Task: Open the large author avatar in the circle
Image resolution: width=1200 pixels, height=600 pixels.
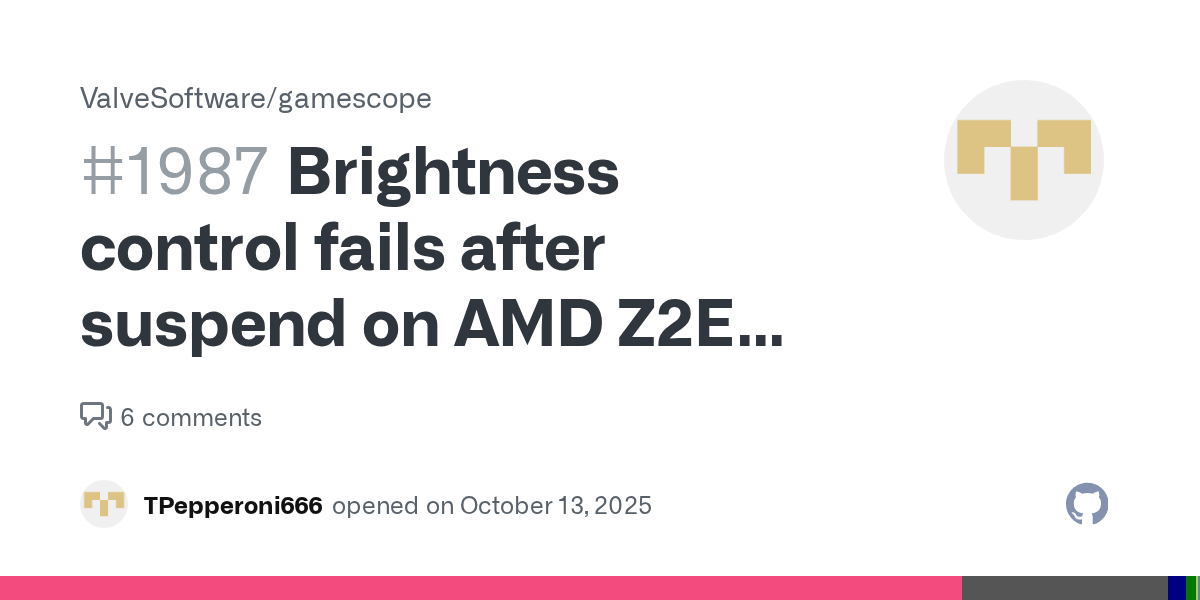Action: pos(1023,160)
